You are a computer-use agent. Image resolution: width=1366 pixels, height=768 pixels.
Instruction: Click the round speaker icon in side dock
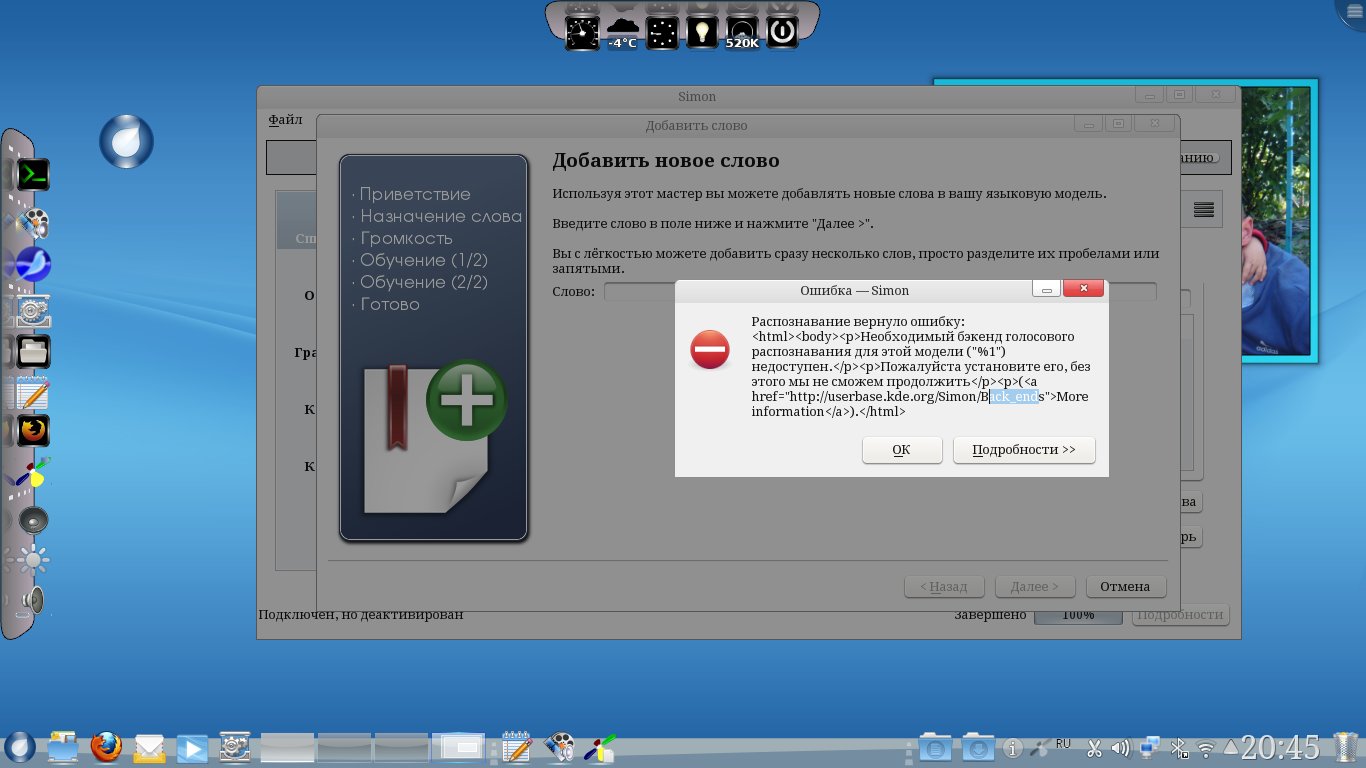pos(34,520)
